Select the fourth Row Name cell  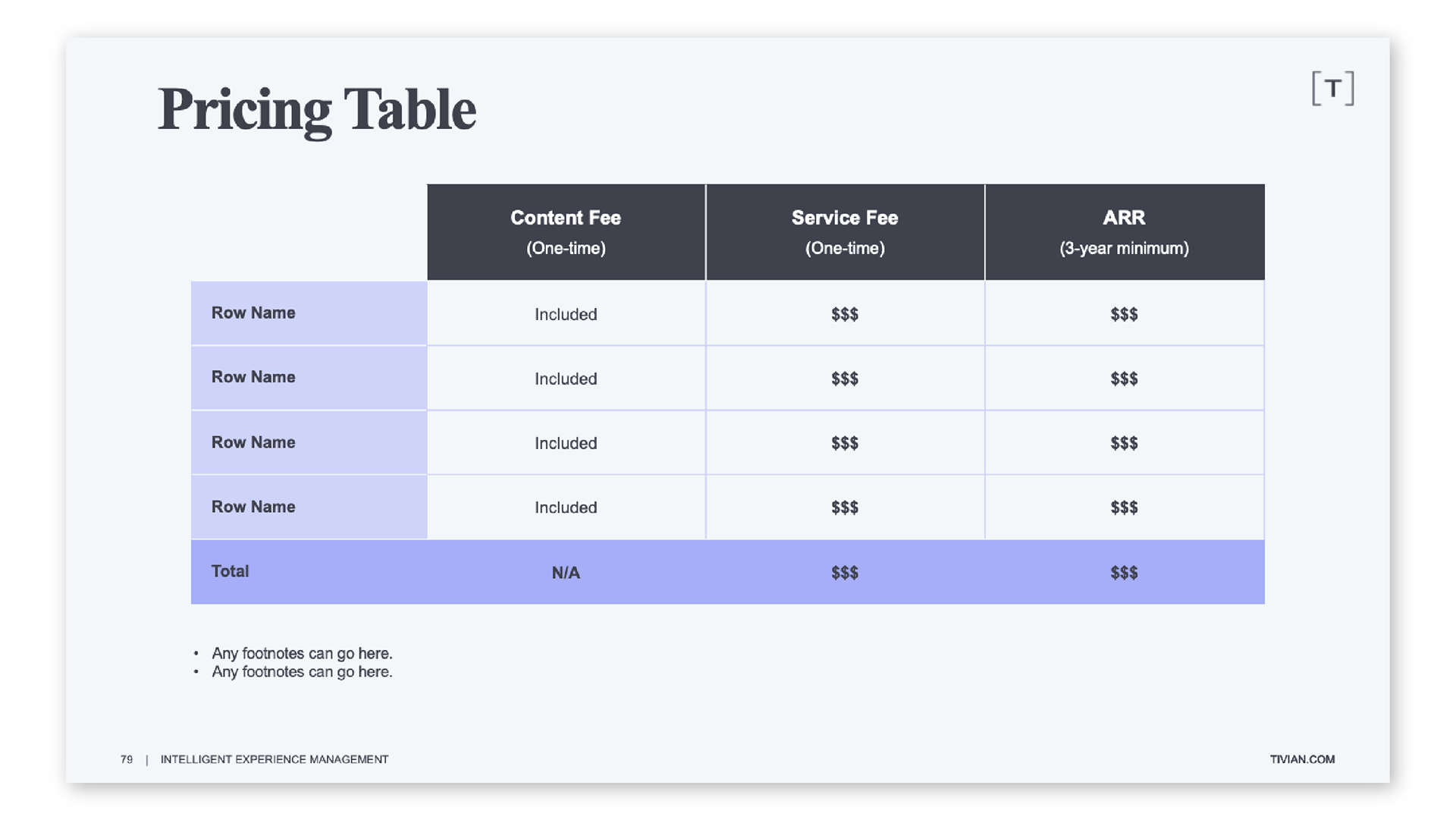pos(309,507)
